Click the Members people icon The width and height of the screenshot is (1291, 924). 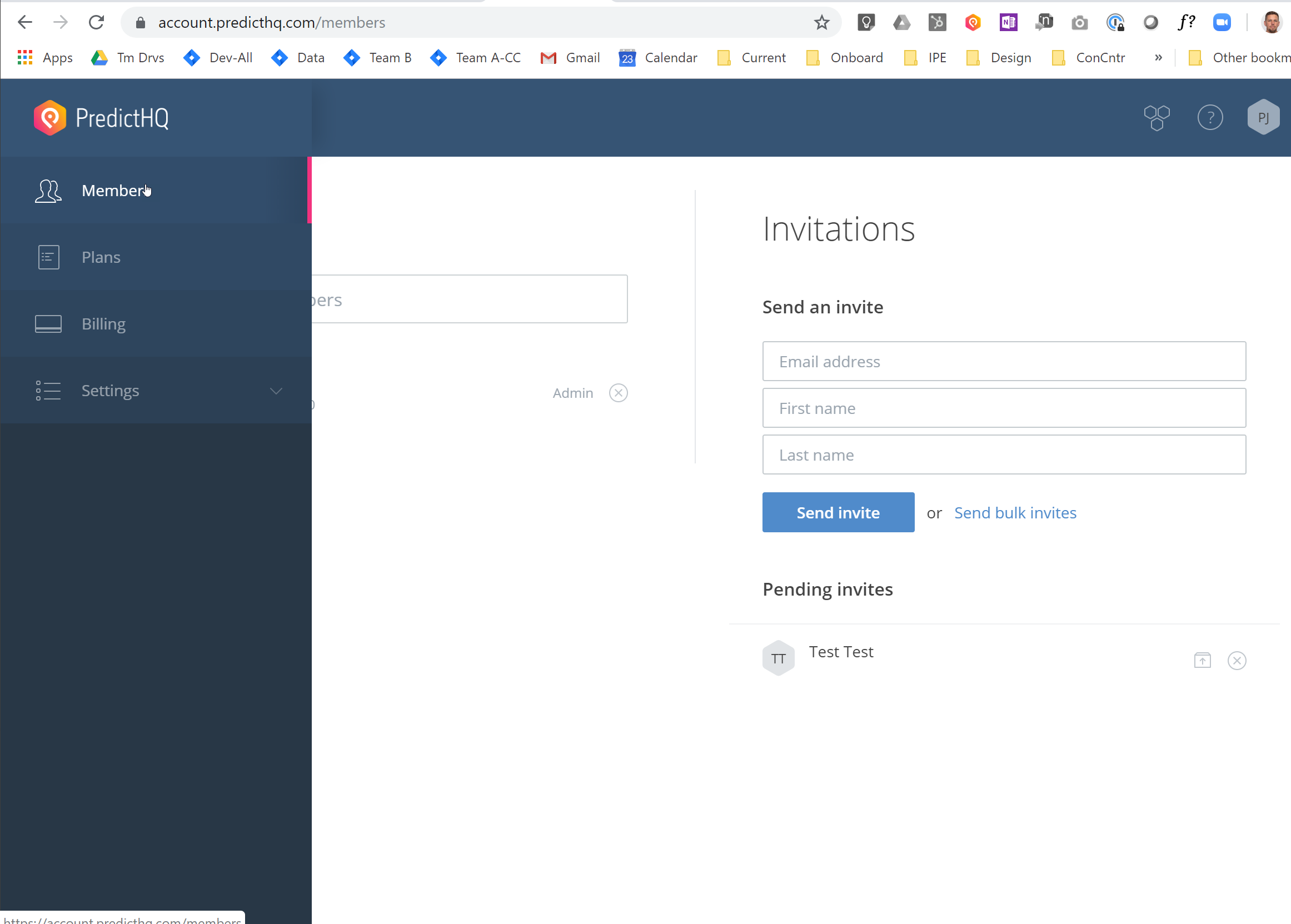coord(48,191)
